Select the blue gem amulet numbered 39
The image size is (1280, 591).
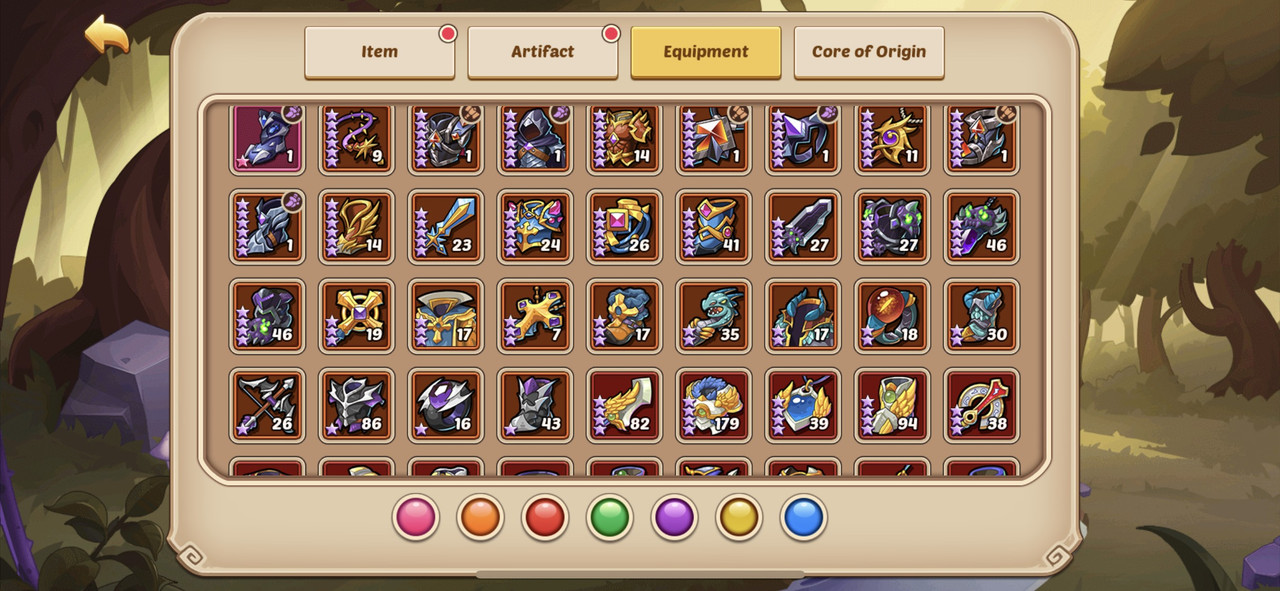coord(804,406)
